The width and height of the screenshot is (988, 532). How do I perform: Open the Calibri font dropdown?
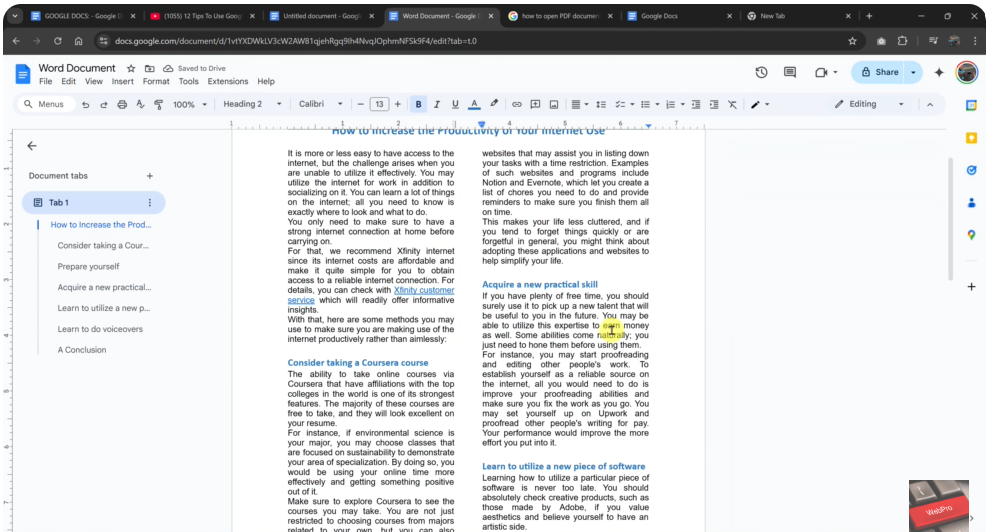tap(320, 105)
